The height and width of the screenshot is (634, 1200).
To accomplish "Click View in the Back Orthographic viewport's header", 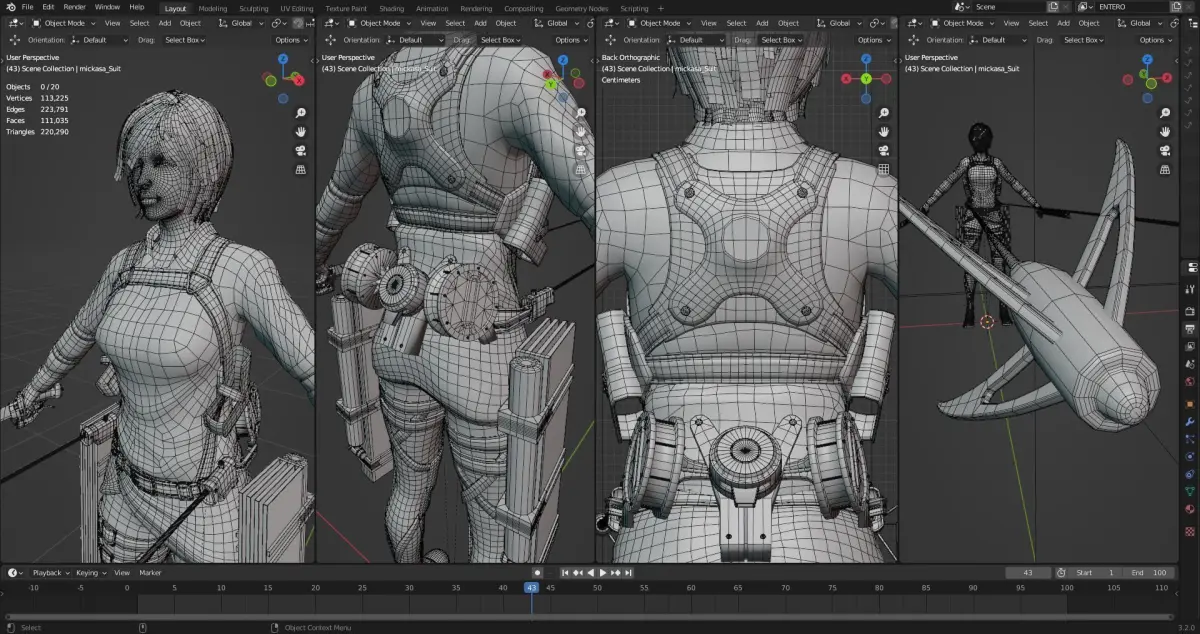I will pos(708,23).
